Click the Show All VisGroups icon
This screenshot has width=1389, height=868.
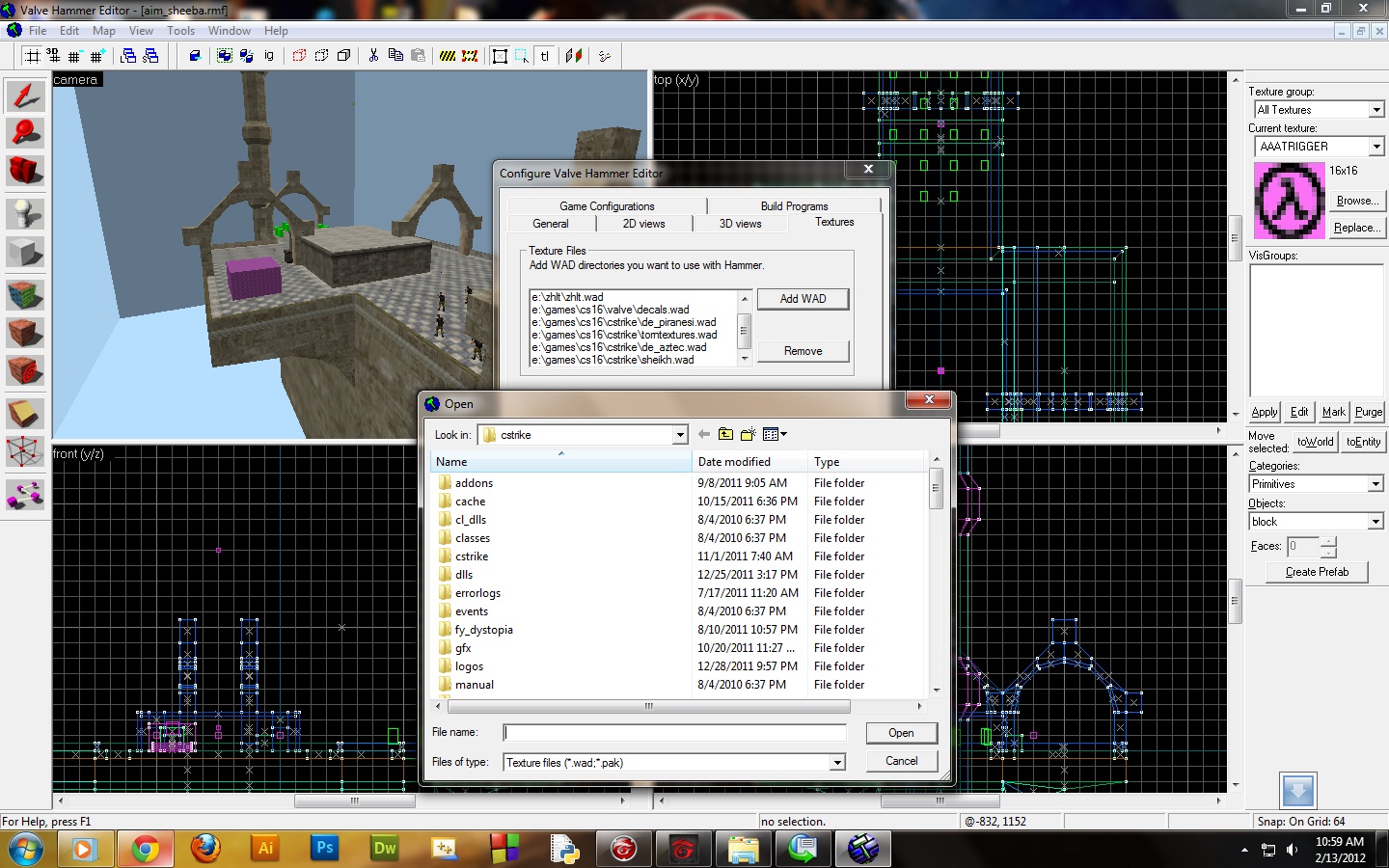343,56
